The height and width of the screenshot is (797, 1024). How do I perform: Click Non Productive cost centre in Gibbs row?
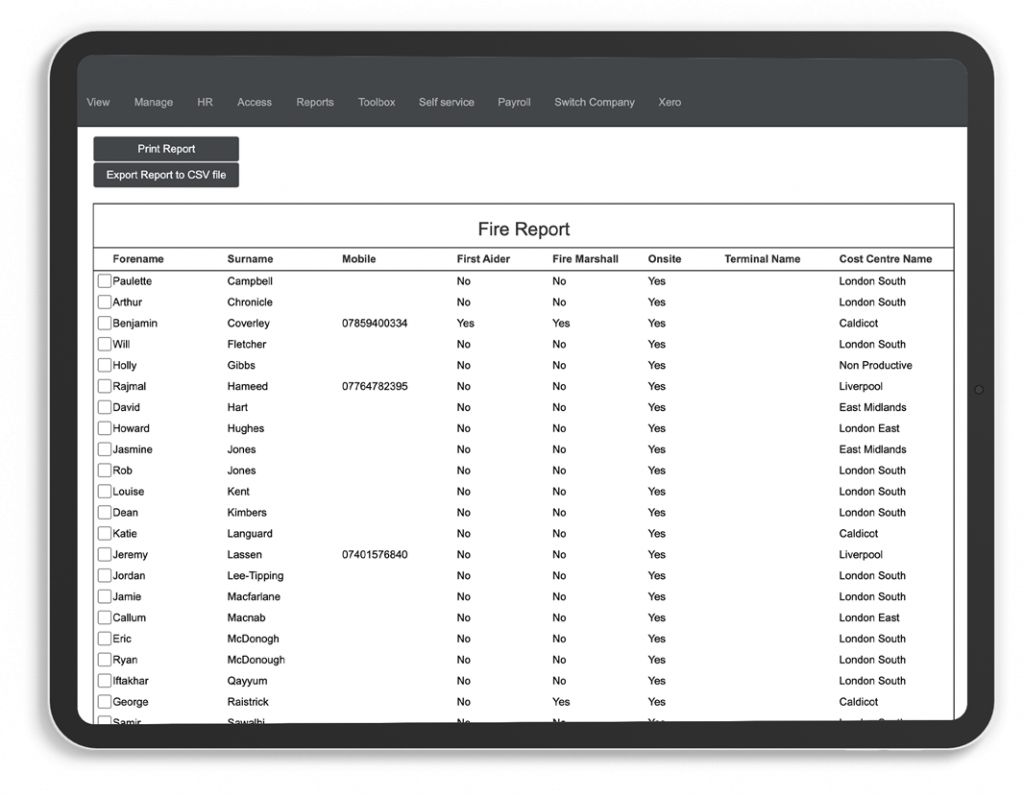coord(876,365)
